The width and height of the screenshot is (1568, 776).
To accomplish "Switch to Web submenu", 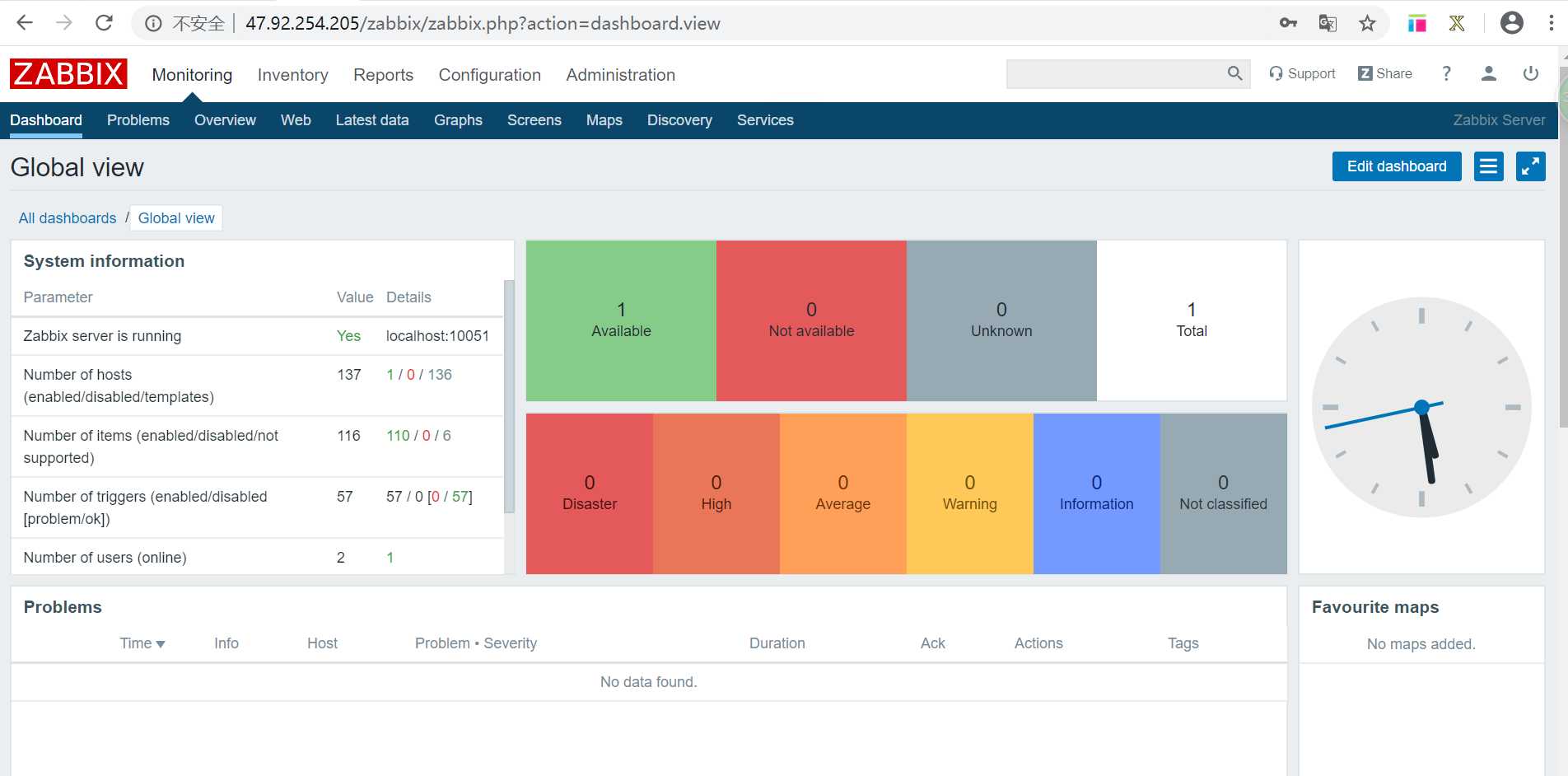I will [x=296, y=120].
